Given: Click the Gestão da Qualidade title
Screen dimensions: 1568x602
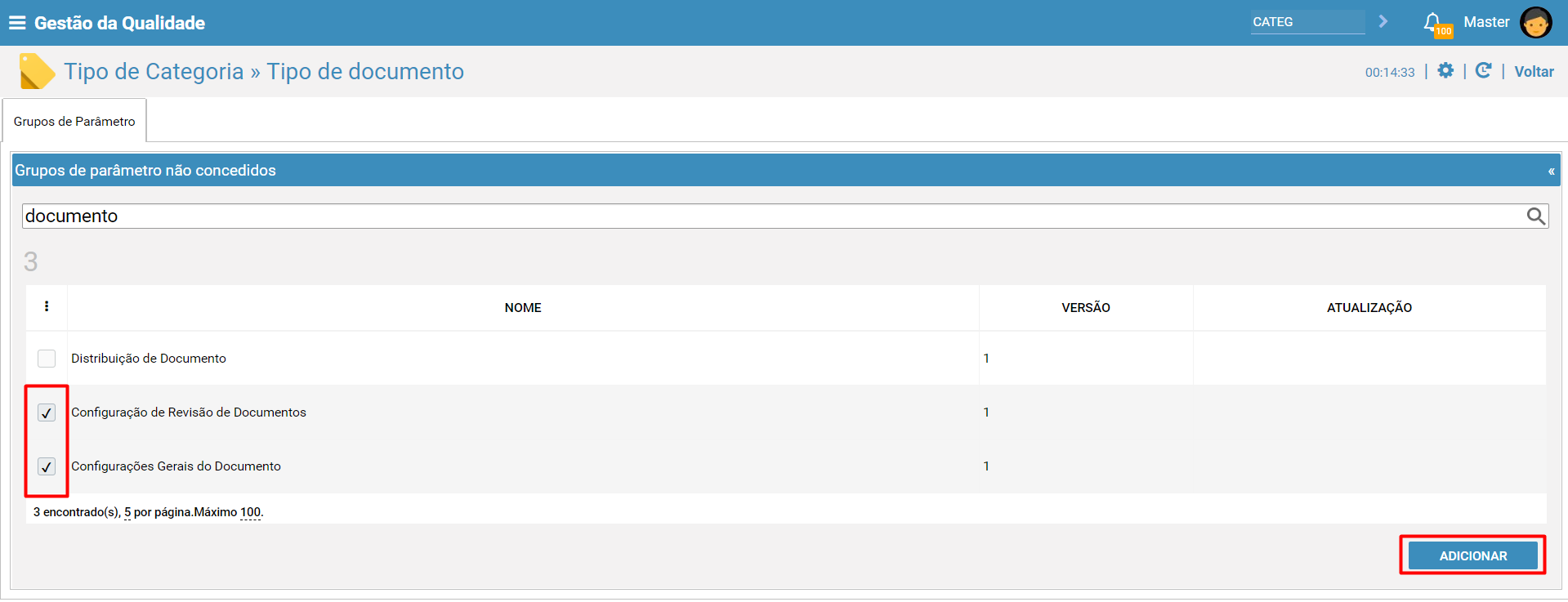Looking at the screenshot, I should (119, 23).
